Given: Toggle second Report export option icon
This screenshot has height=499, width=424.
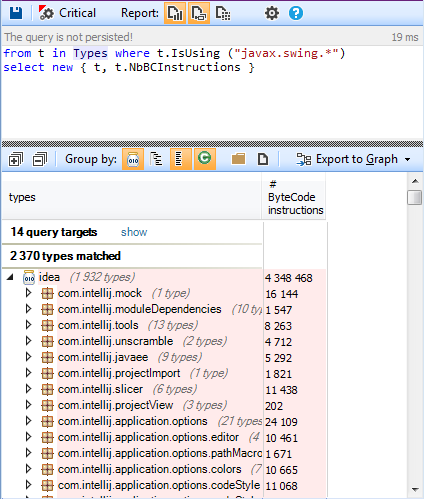Looking at the screenshot, I should [199, 13].
